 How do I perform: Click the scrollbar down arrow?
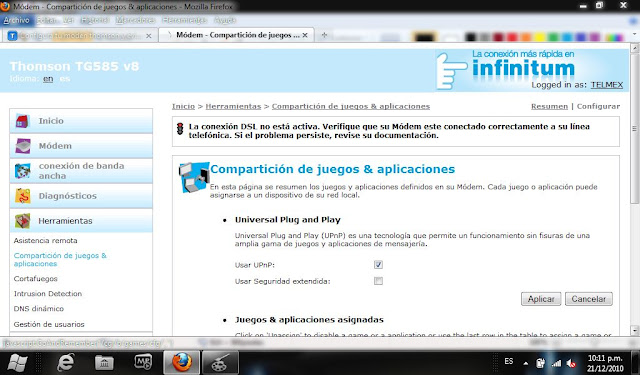point(634,330)
